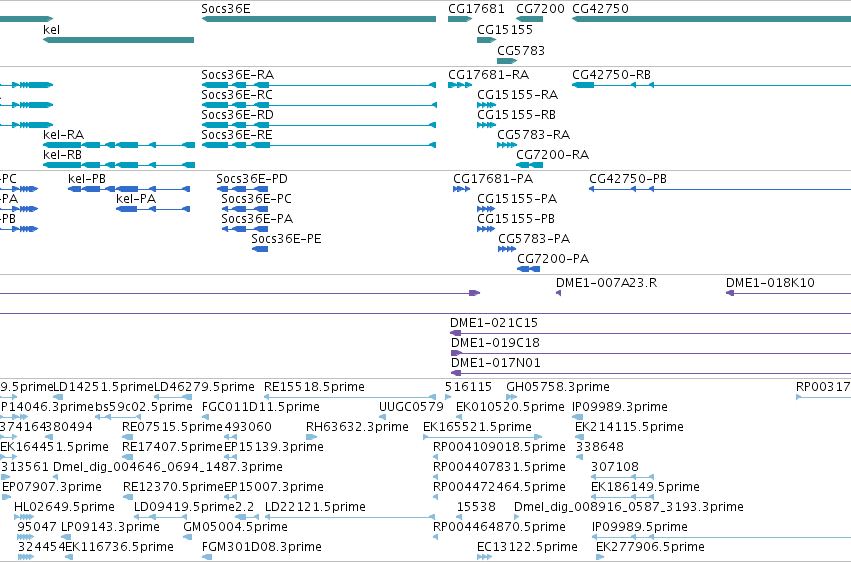Select the CG15155-RB transcript

486,125
